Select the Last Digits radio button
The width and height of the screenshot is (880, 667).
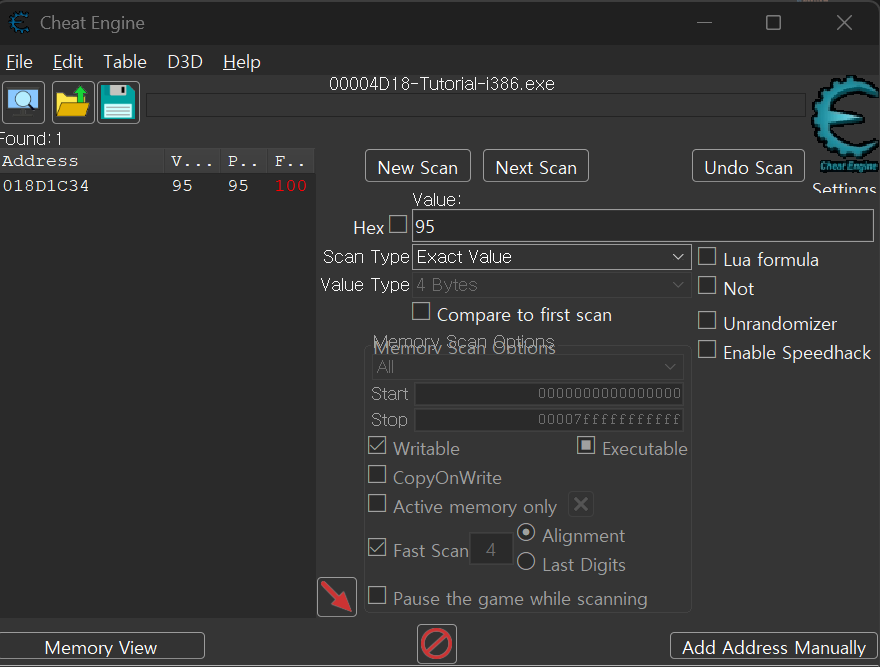[x=526, y=562]
